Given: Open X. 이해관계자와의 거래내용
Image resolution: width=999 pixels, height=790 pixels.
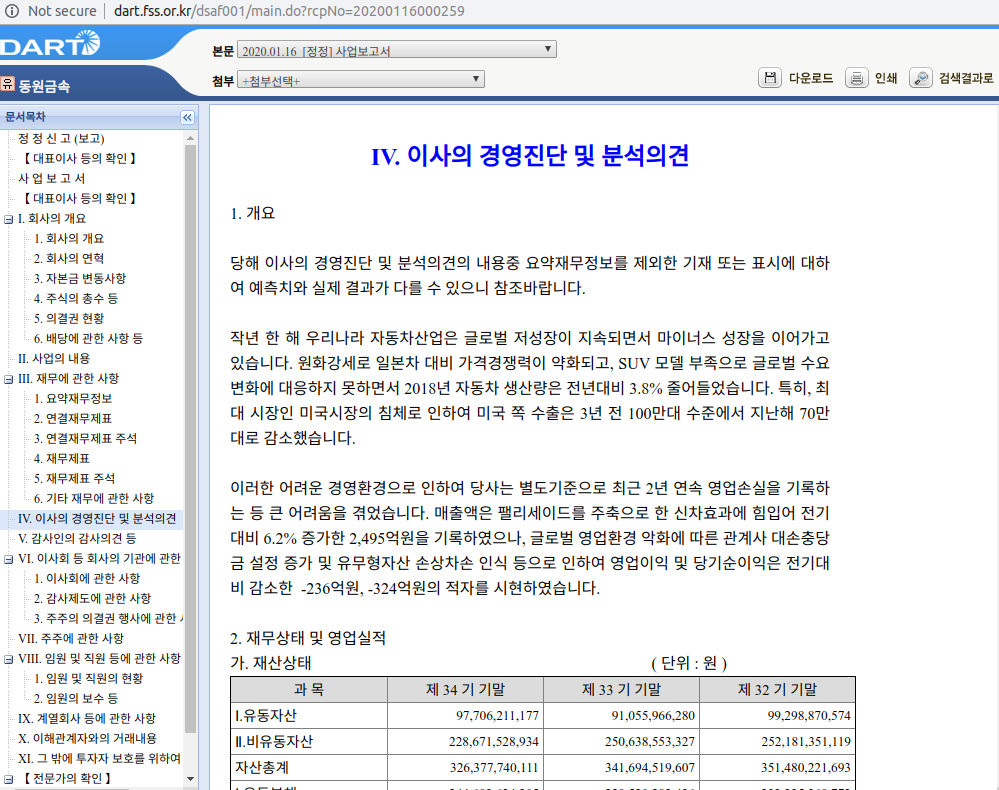Looking at the screenshot, I should point(87,738).
